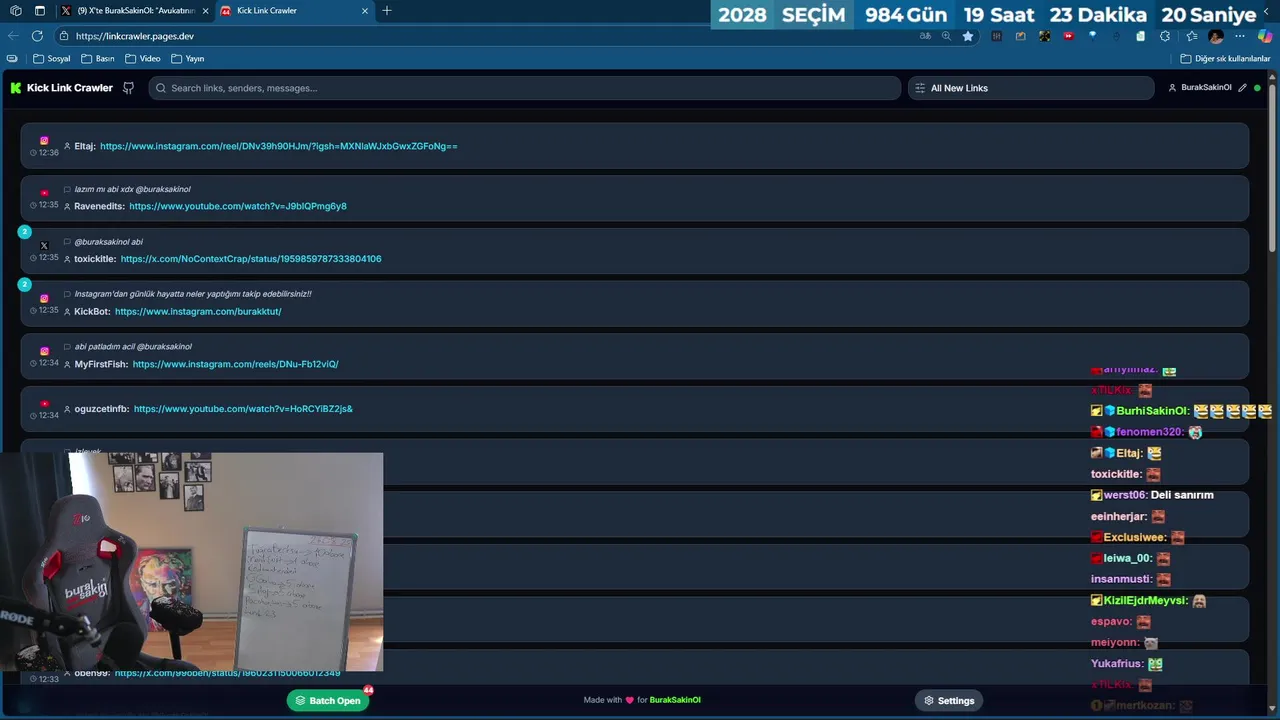
Task: Open the Diğer sık kullanılanlar bookmarks folder
Action: [1225, 59]
